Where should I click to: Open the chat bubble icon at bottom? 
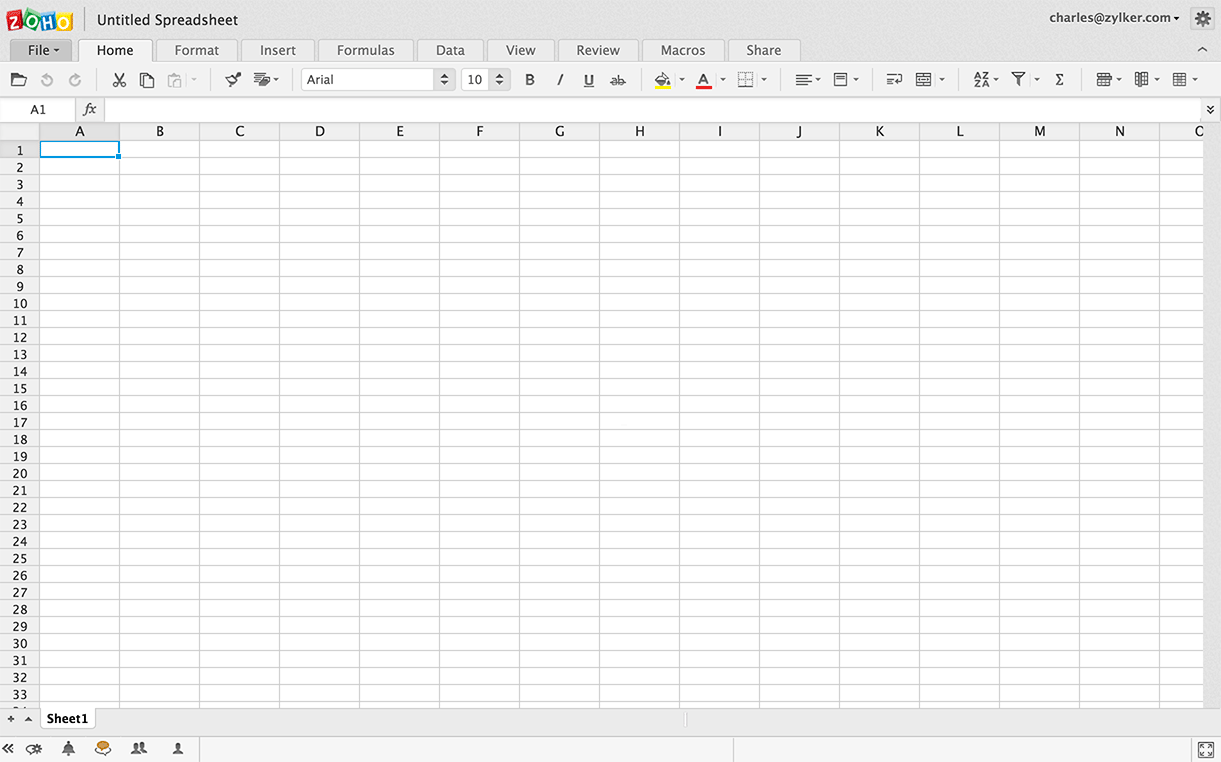[103, 748]
